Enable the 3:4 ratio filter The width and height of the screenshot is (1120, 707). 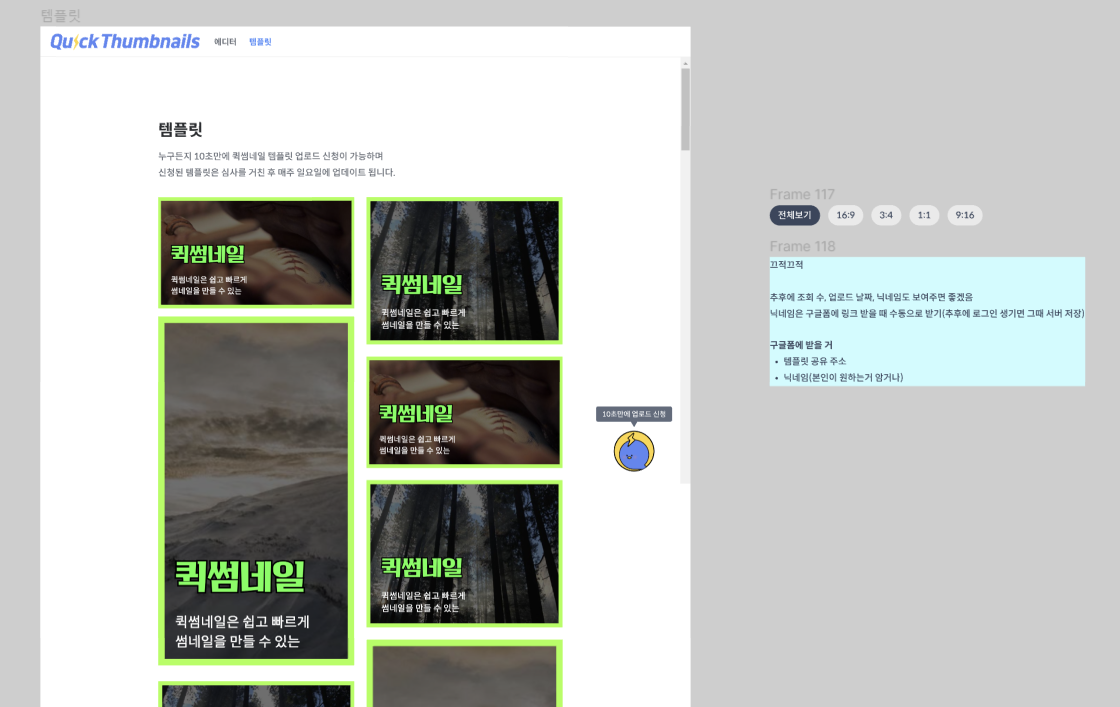[x=886, y=215]
